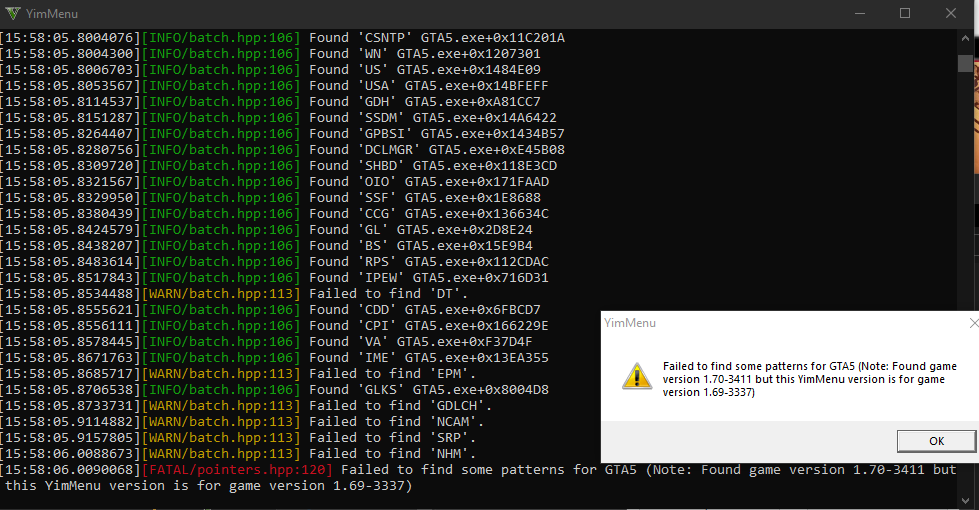Click the warning Failed to find 'GDLCH'

pyautogui.click(x=246, y=406)
